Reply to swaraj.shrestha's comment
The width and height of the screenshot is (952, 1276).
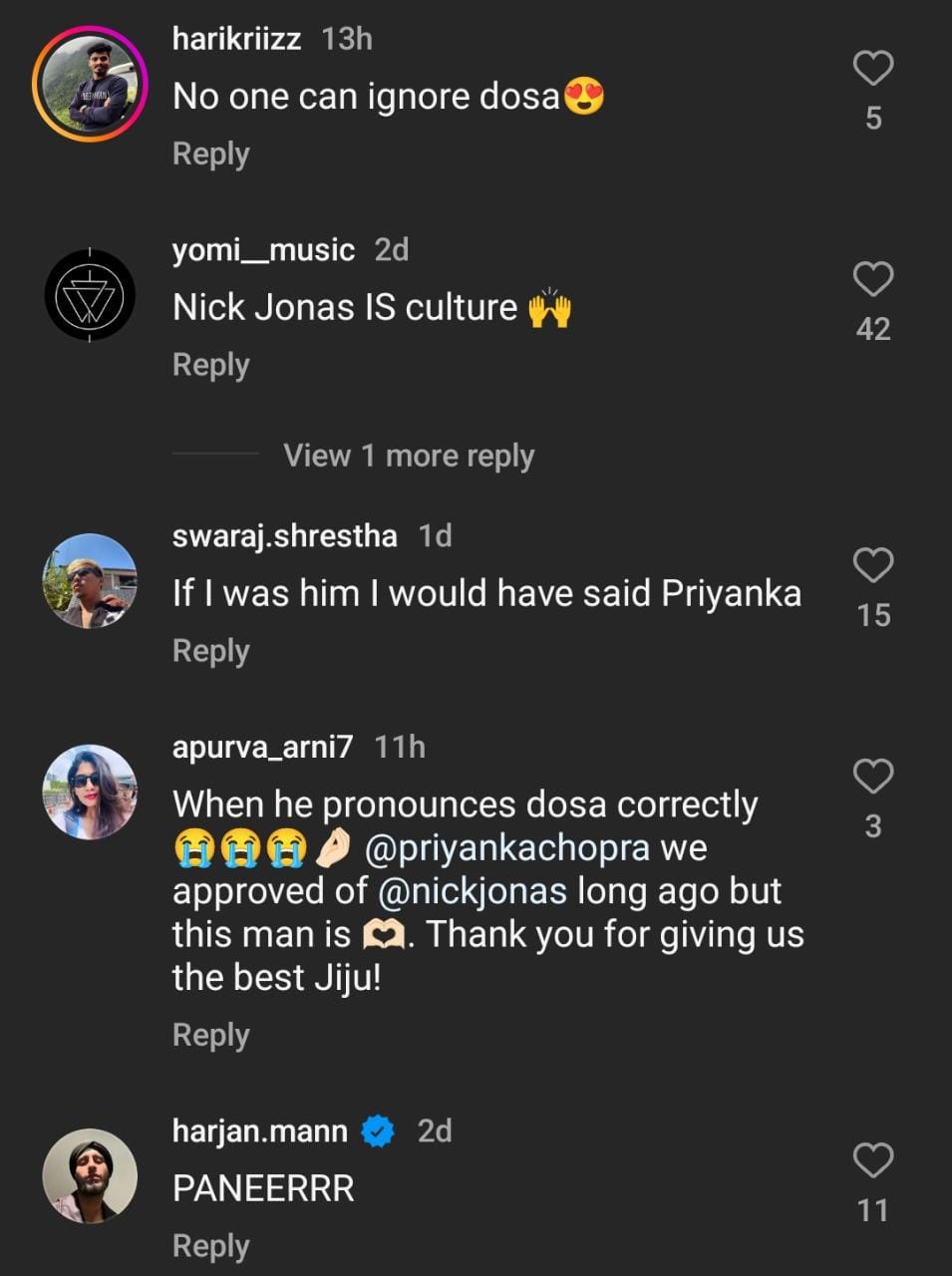click(210, 651)
